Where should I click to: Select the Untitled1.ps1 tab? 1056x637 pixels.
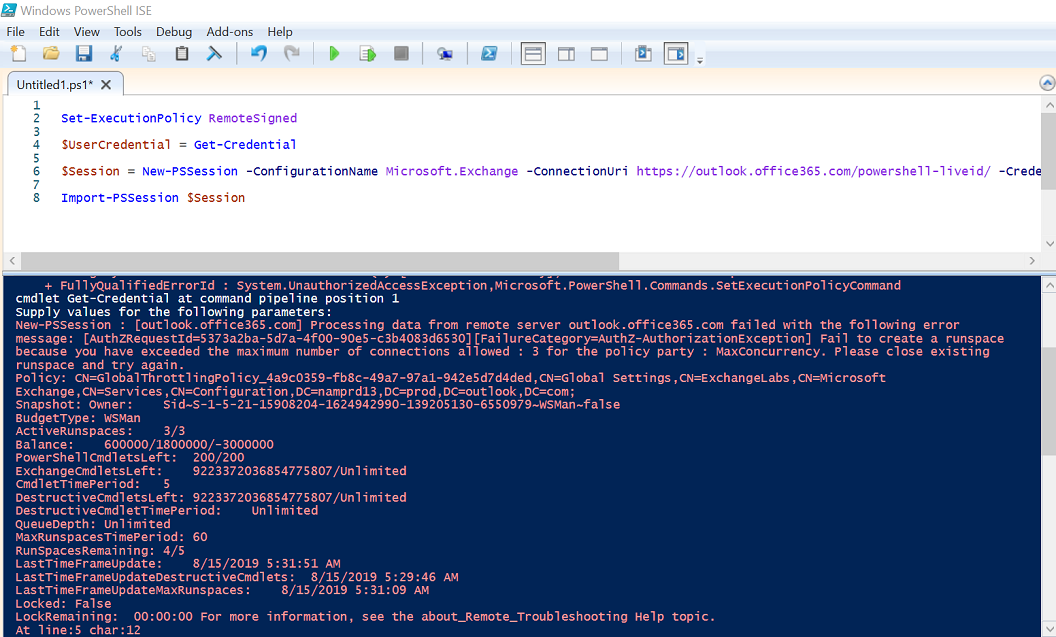[x=57, y=85]
